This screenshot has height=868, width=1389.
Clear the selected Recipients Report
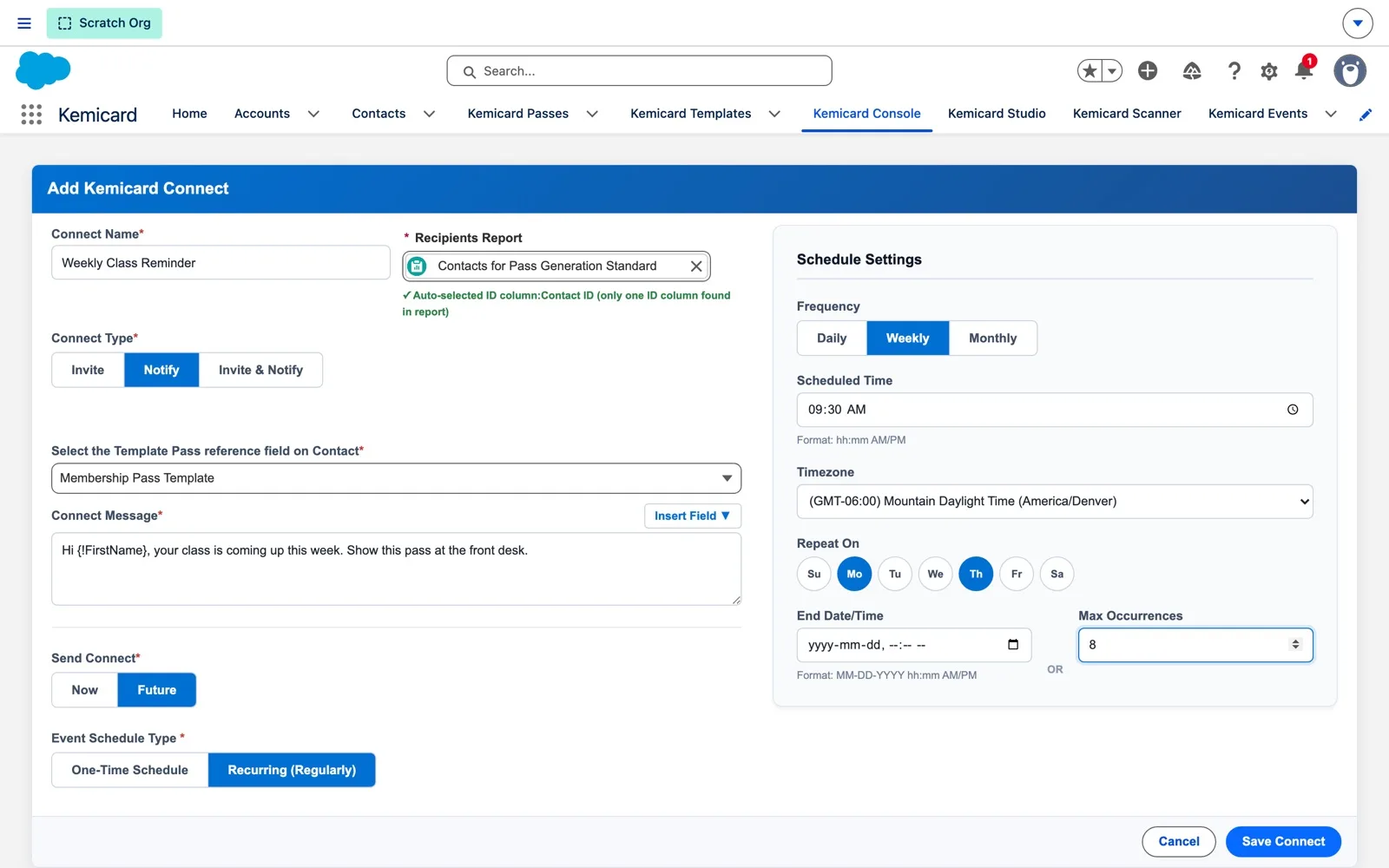[696, 266]
